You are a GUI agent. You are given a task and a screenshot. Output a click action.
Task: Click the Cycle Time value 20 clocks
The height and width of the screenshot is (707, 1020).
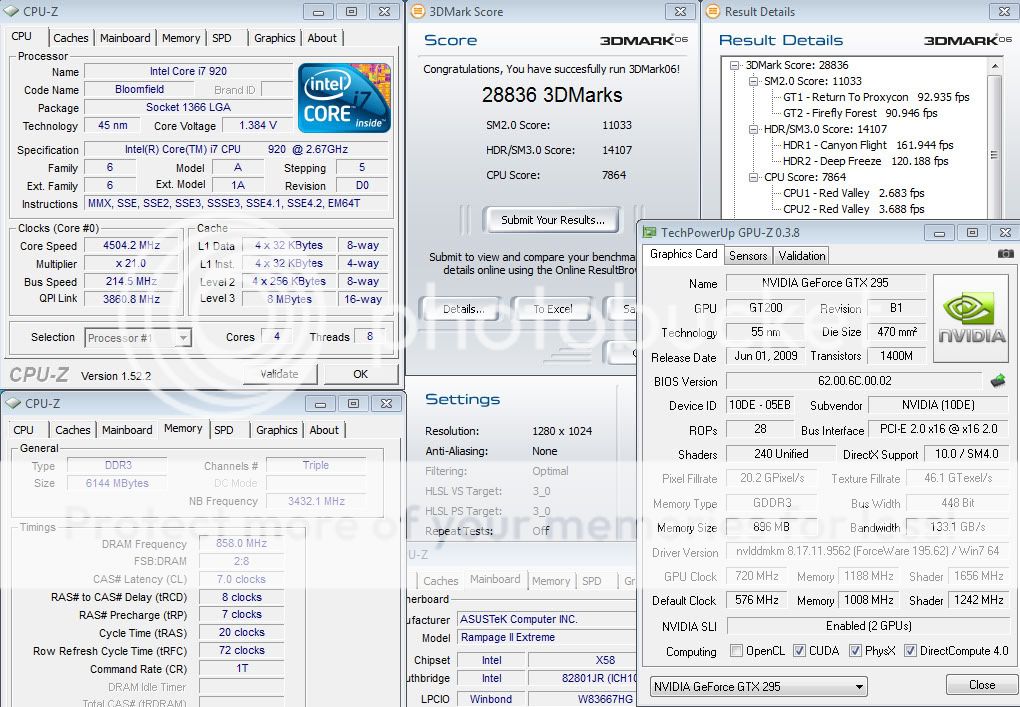[x=242, y=632]
